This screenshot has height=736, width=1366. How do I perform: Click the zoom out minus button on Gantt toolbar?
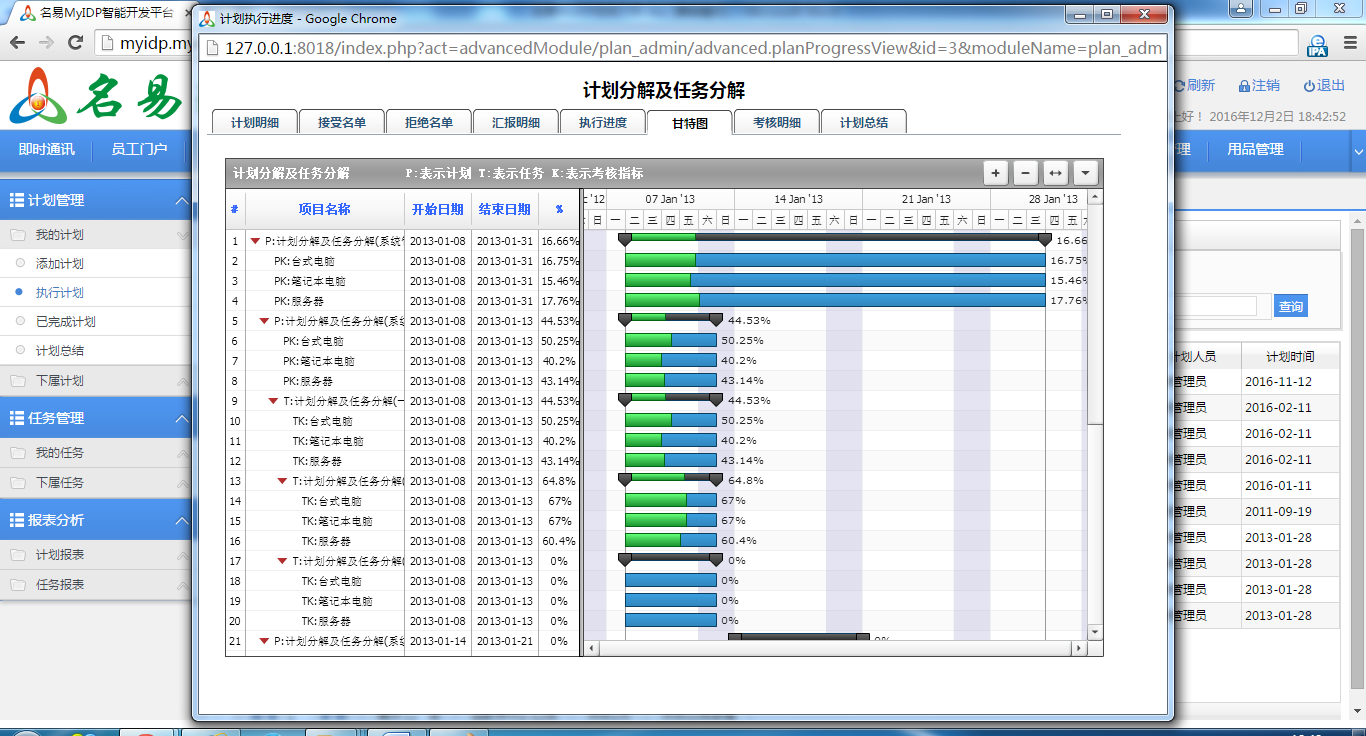pos(1025,173)
